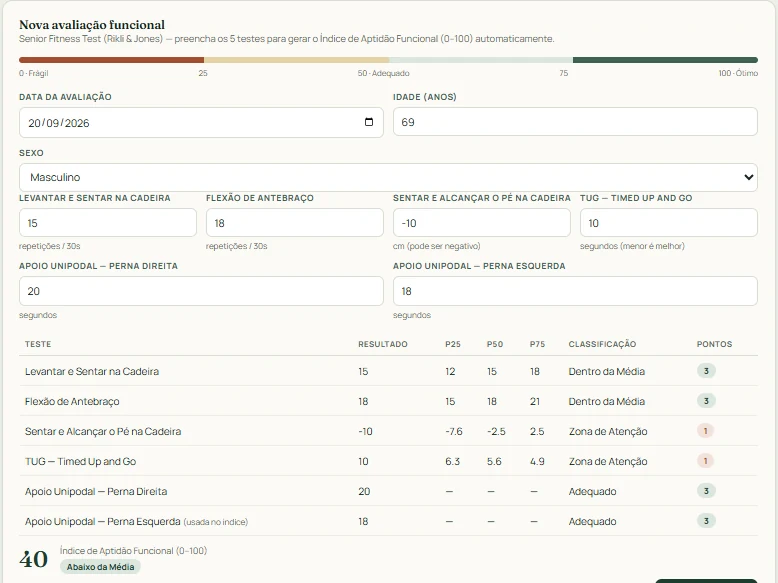Open the calendar picker icon in date field

tap(369, 122)
